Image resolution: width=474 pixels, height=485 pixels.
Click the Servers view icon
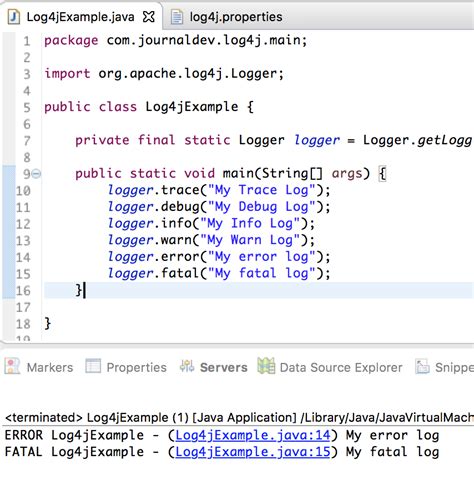pos(187,366)
